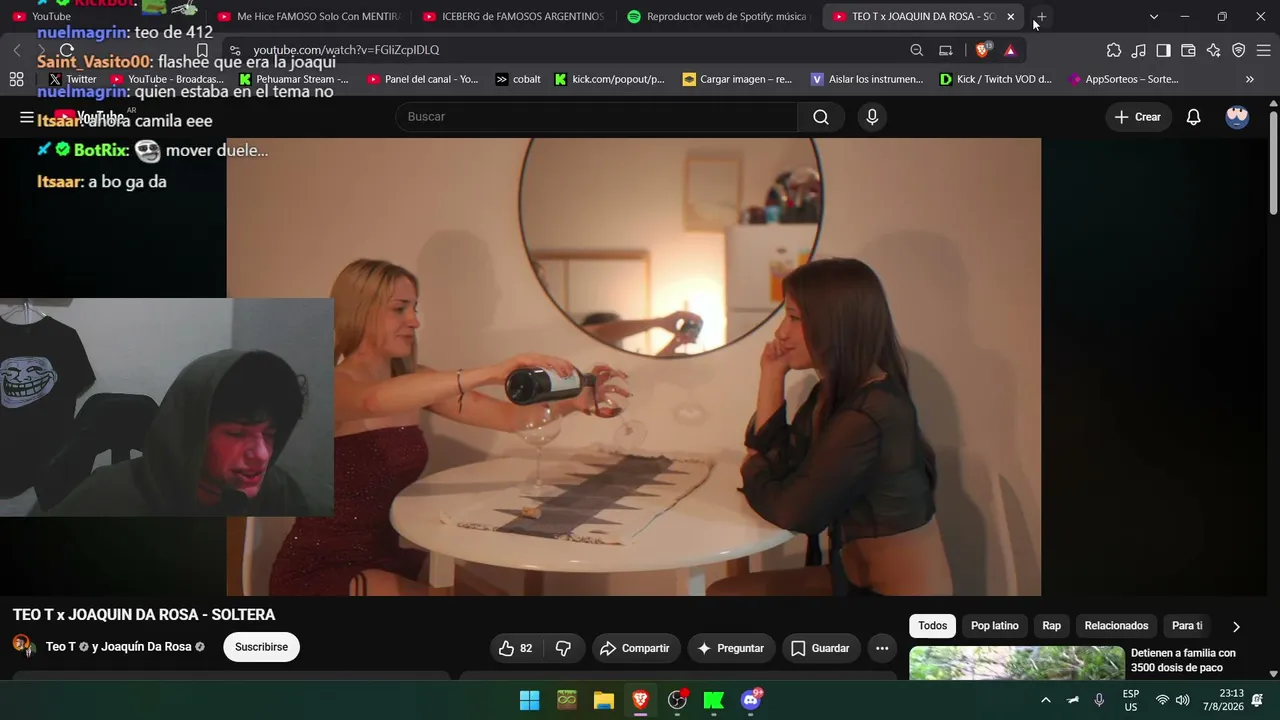The height and width of the screenshot is (720, 1280).
Task: Save the video with Guardar
Action: (820, 648)
